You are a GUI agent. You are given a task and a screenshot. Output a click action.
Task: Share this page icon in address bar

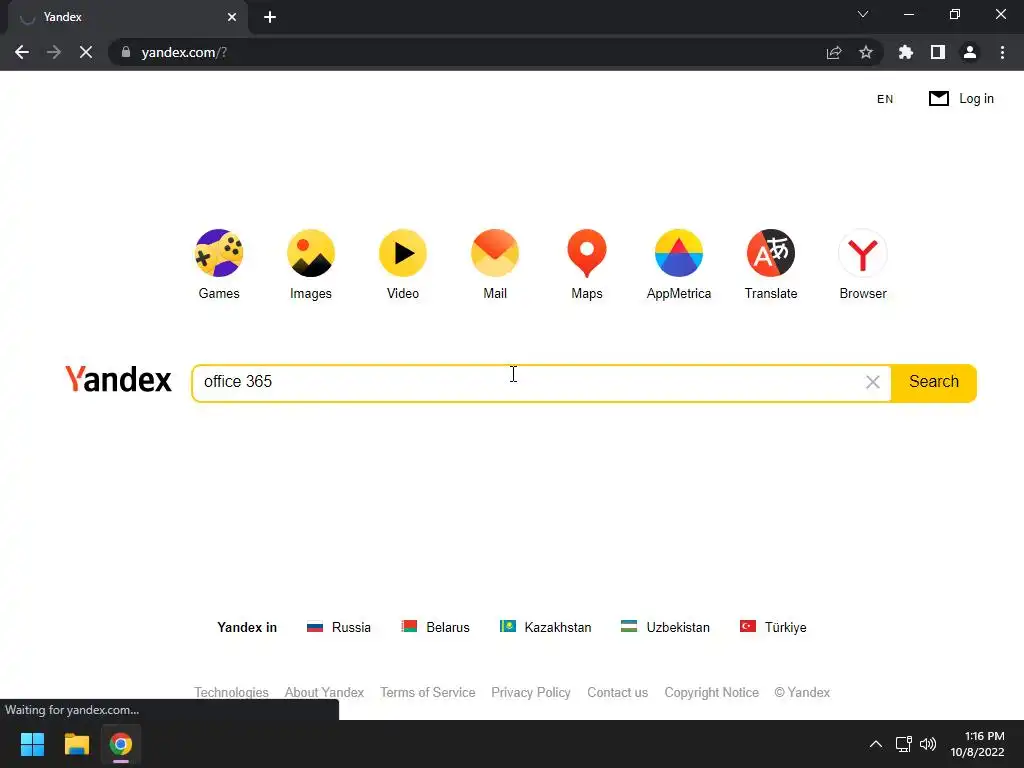[834, 52]
